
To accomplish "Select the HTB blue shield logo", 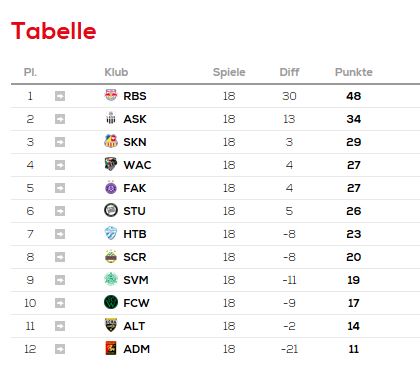I will click(x=111, y=233).
